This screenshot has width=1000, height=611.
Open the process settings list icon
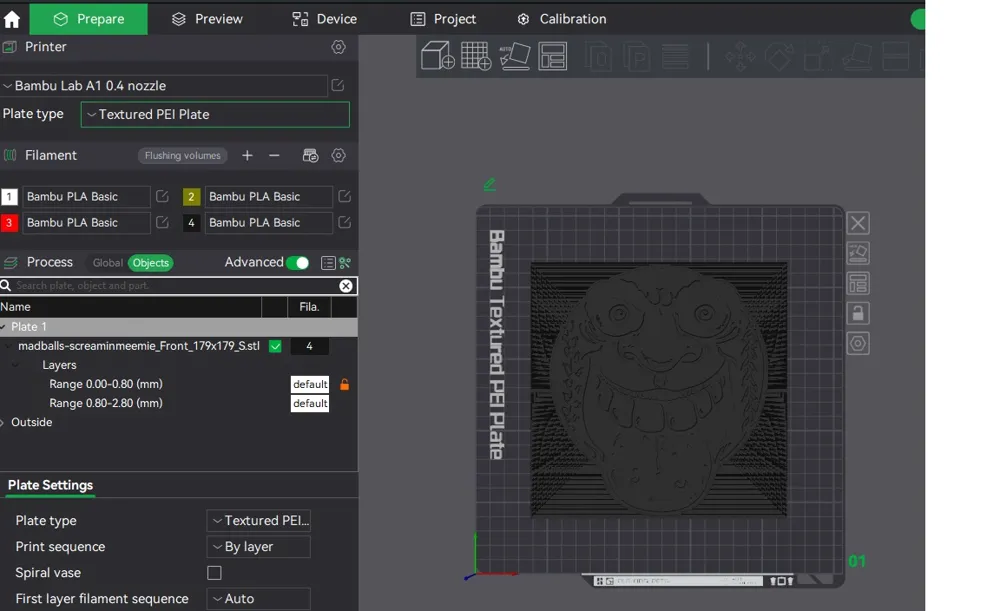[328, 263]
